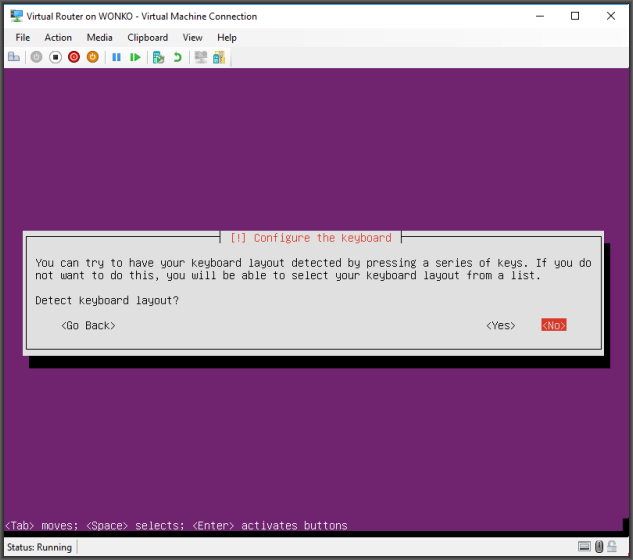The height and width of the screenshot is (560, 633).
Task: Open the View menu
Action: 193,38
